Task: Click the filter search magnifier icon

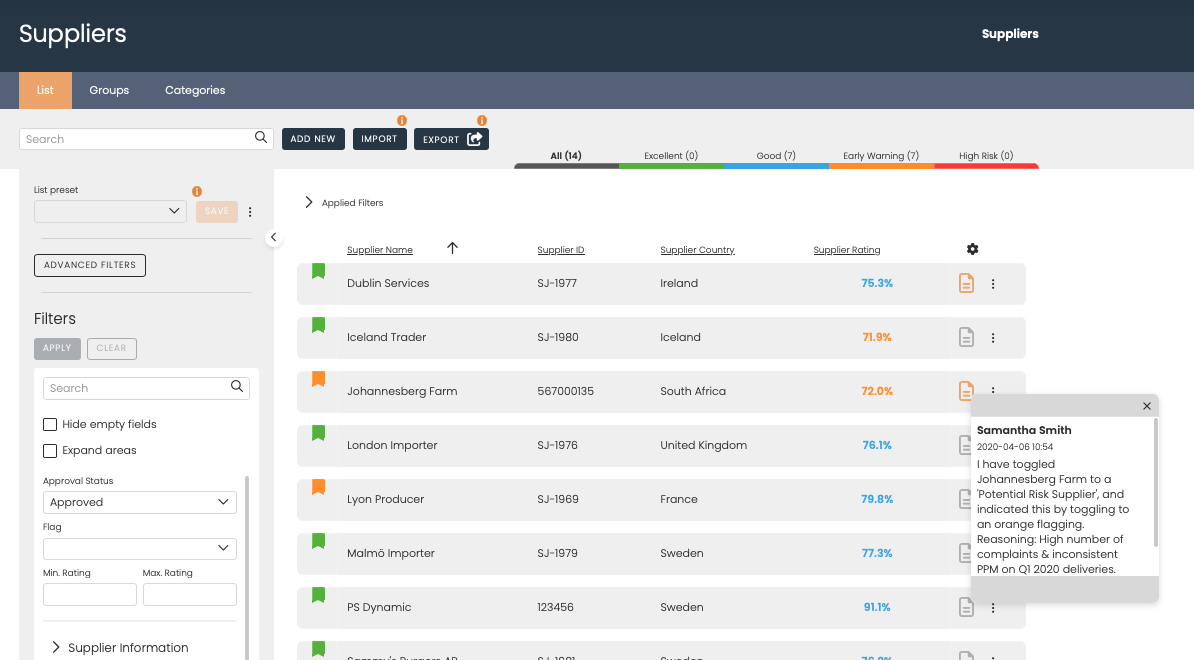Action: [x=237, y=387]
